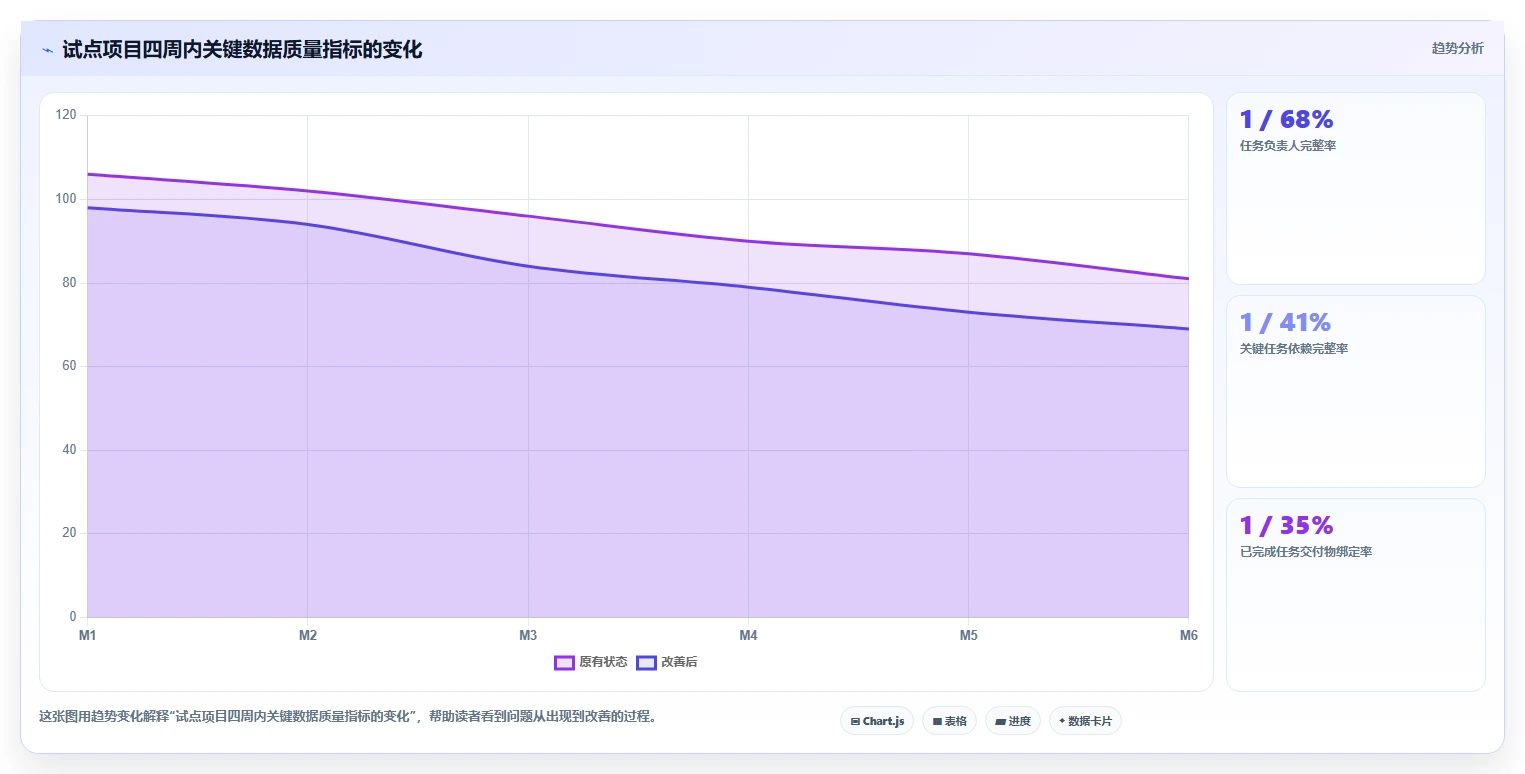This screenshot has height=774, width=1525.
Task: Select the Chart.js tag
Action: [x=877, y=721]
